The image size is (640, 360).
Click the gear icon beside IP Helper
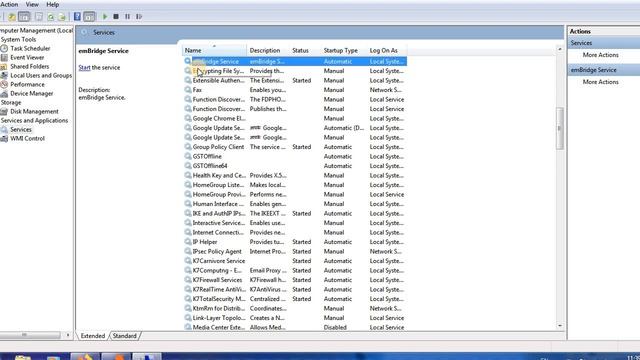click(188, 242)
